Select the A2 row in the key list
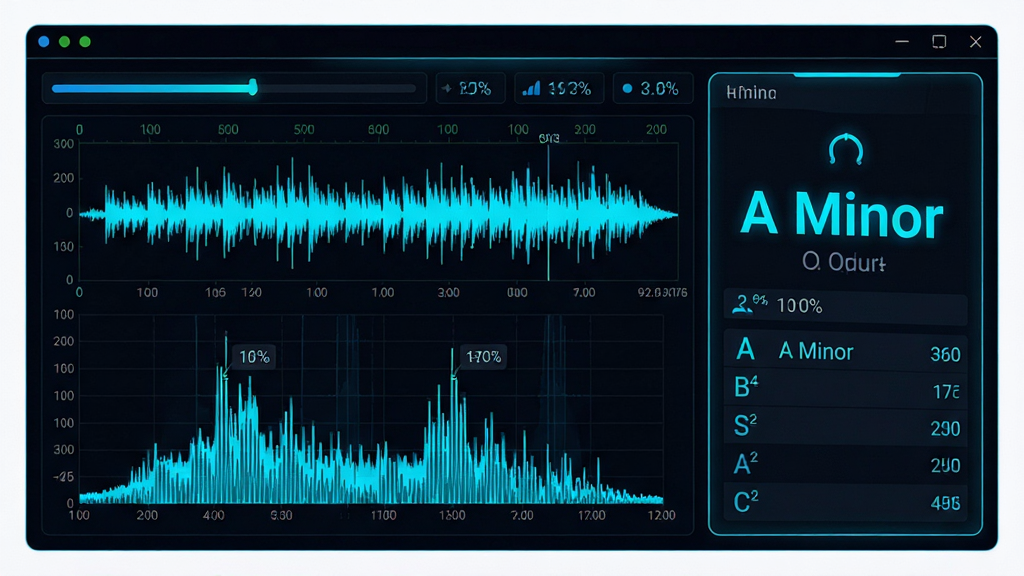Image resolution: width=1024 pixels, height=576 pixels. pyautogui.click(x=846, y=464)
